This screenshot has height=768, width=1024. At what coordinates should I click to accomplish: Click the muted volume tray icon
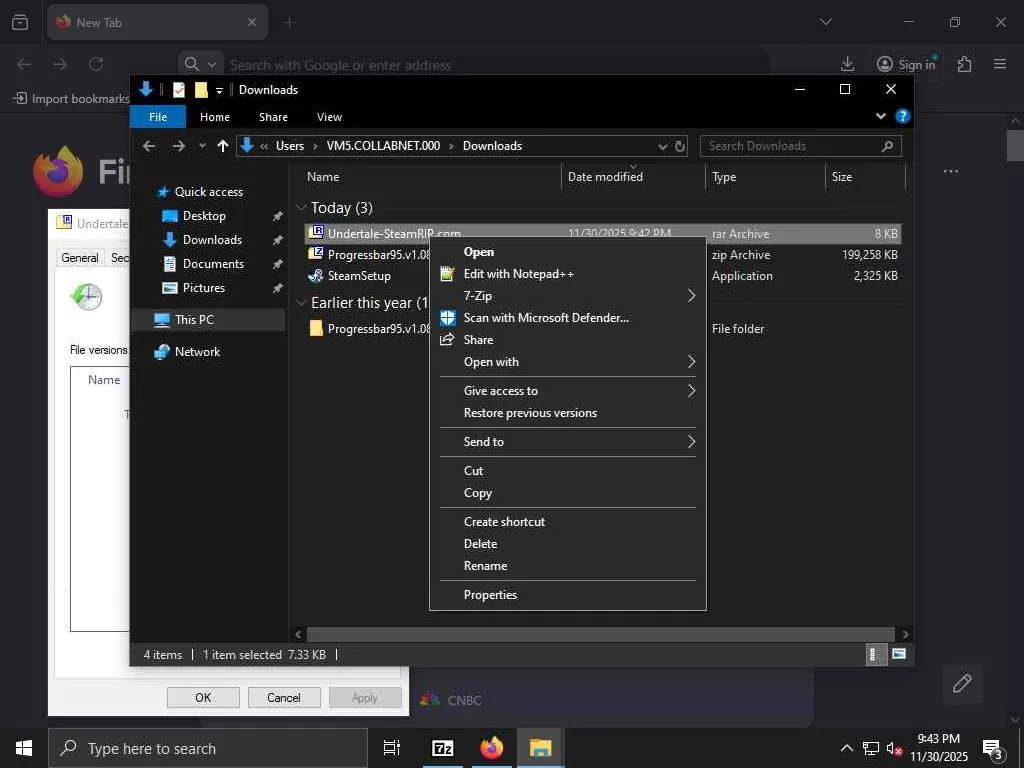pyautogui.click(x=894, y=748)
